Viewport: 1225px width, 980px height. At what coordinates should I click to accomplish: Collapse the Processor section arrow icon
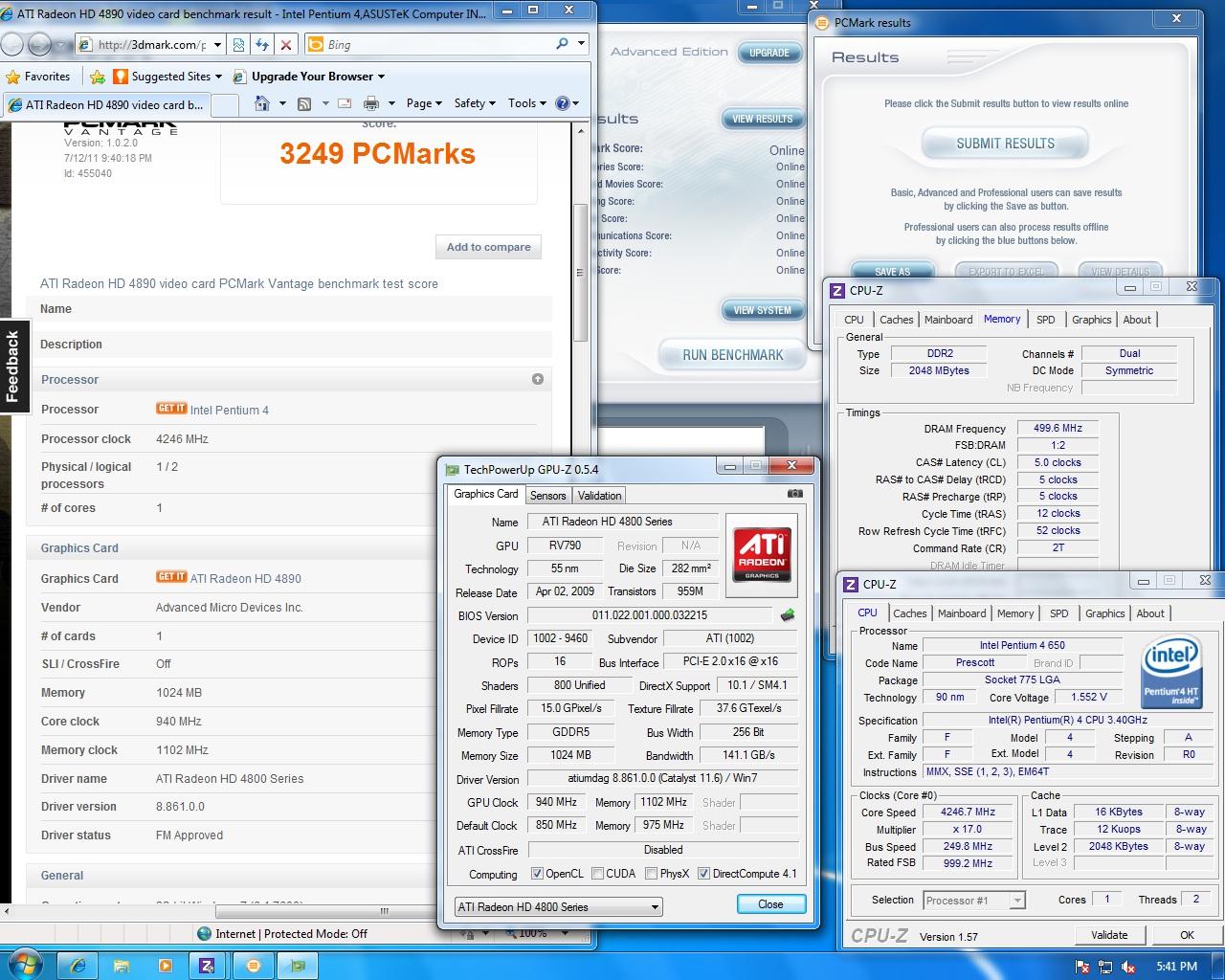point(538,379)
